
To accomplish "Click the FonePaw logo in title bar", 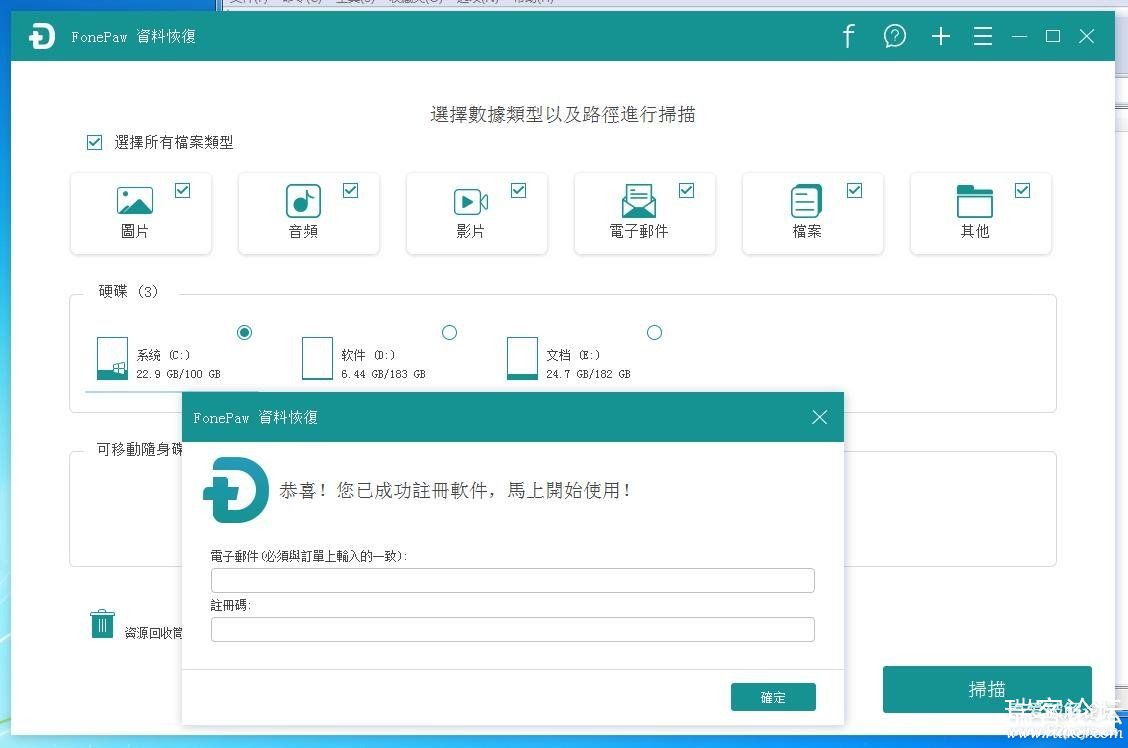I will pyautogui.click(x=42, y=36).
